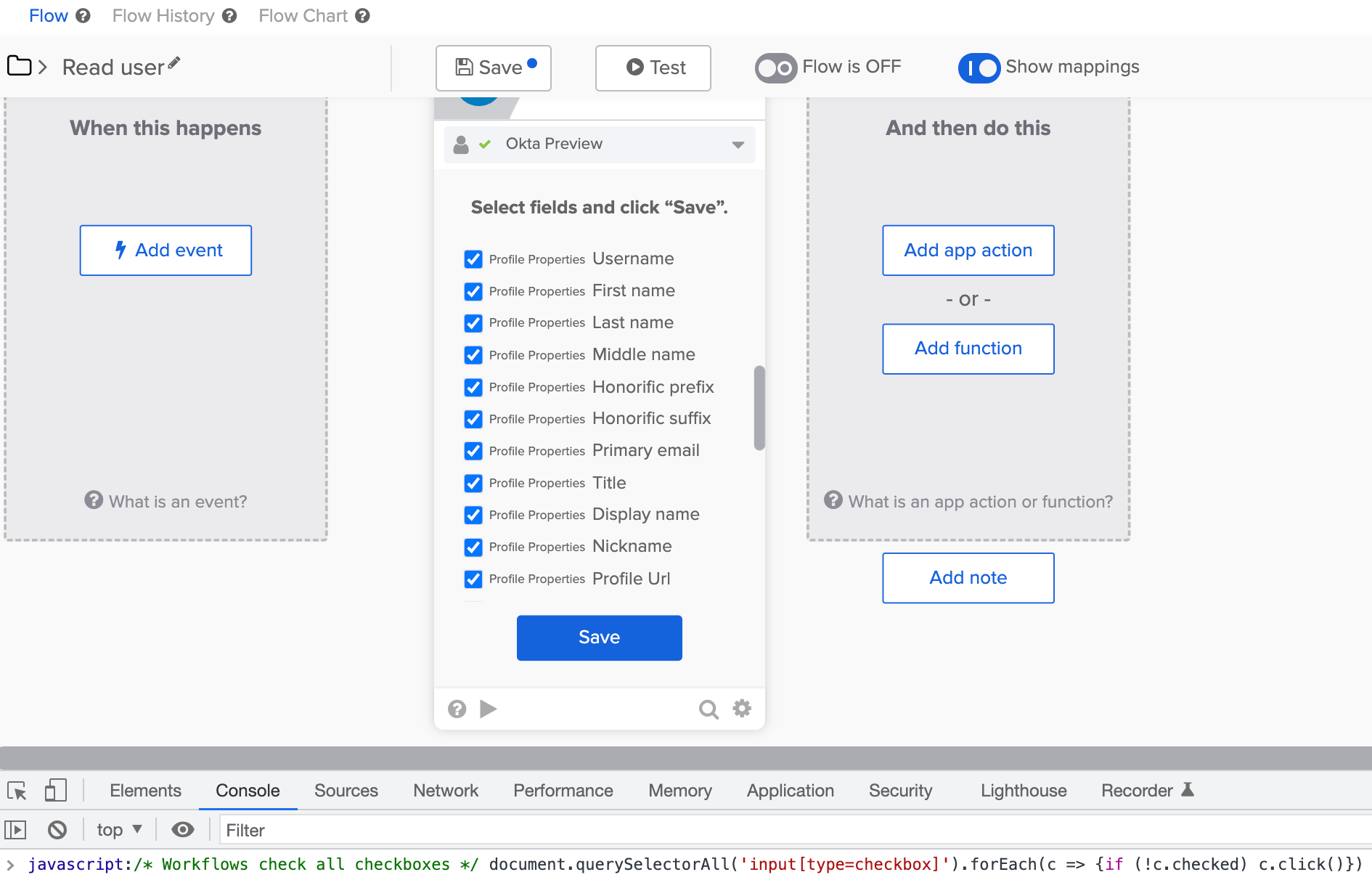1372x880 pixels.
Task: Click the Add function button
Action: click(x=968, y=349)
